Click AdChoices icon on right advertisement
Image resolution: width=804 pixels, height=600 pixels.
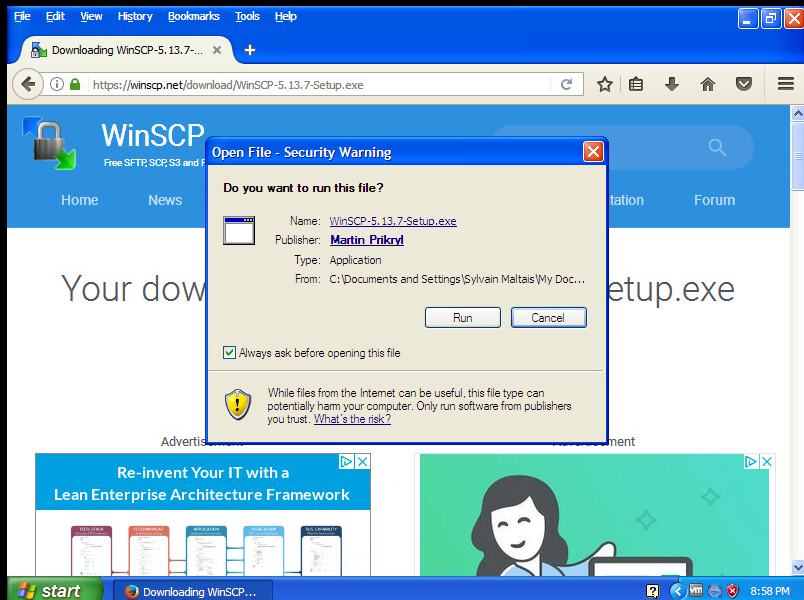pos(751,462)
